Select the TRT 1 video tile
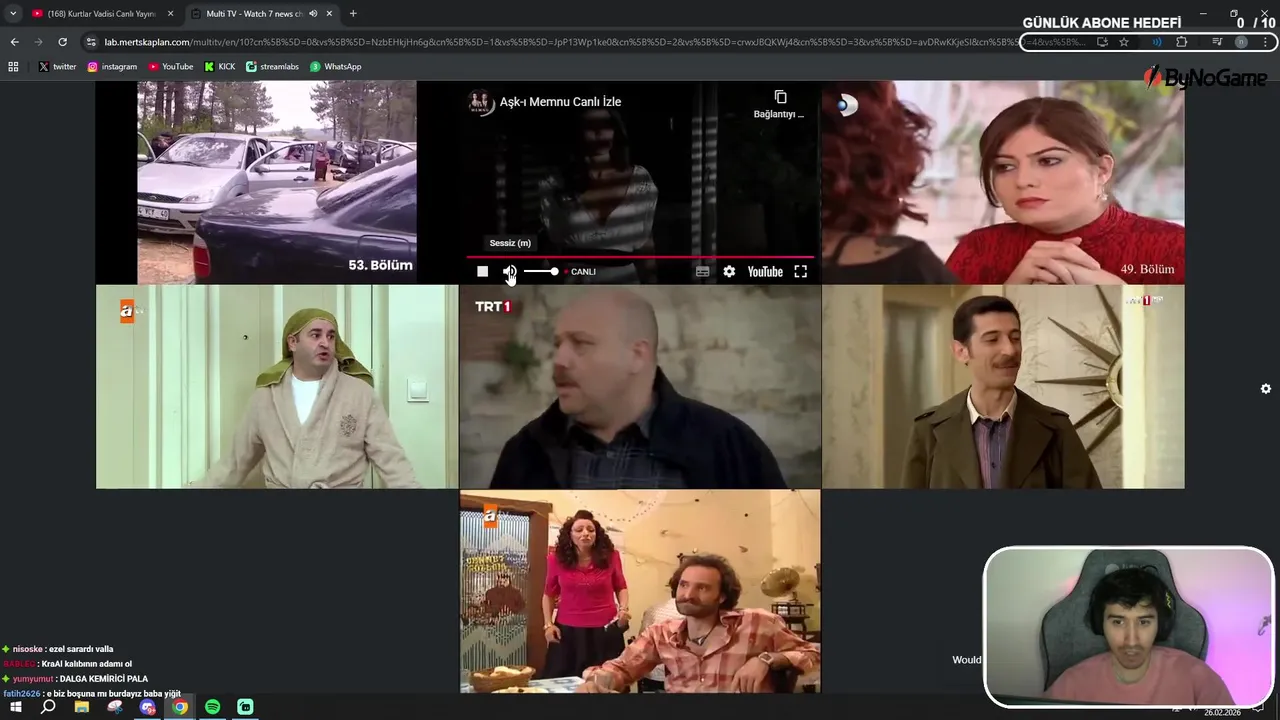This screenshot has width=1280, height=720. pyautogui.click(x=640, y=387)
